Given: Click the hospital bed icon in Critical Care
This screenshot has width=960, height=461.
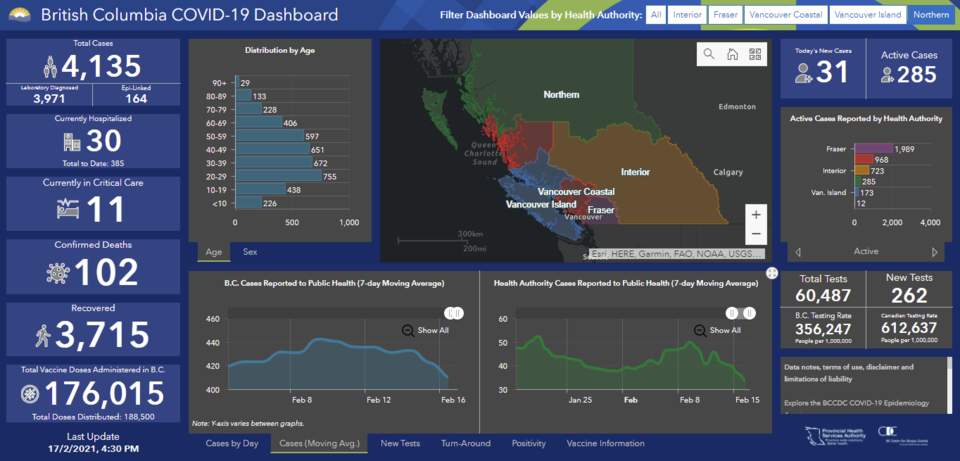Looking at the screenshot, I should (68, 208).
